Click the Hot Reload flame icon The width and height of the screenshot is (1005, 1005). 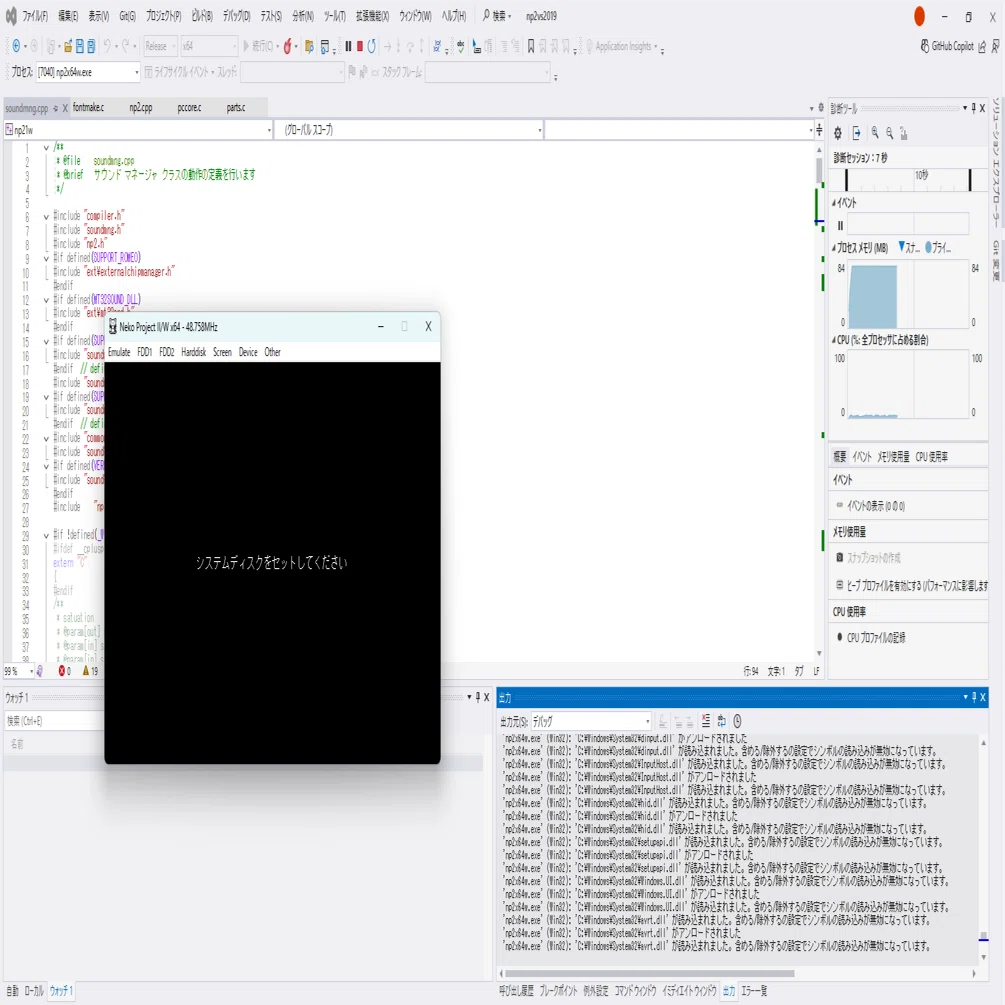click(x=288, y=46)
